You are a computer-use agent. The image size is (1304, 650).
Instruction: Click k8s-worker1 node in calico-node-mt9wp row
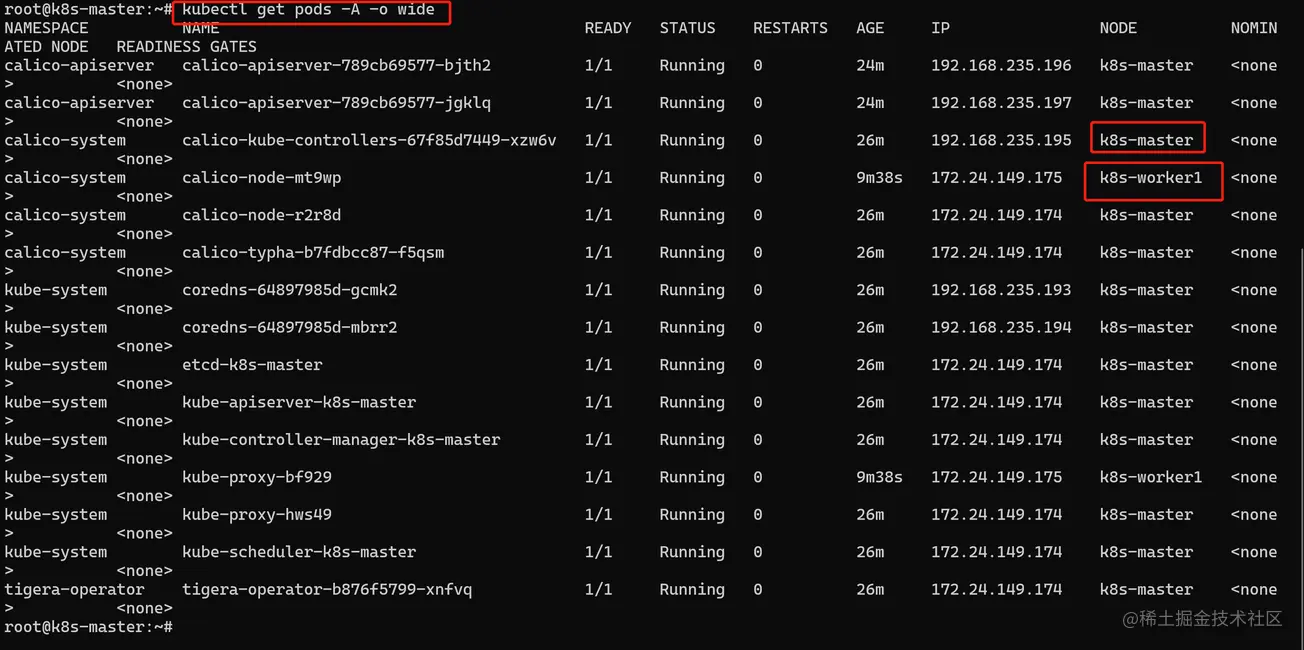1151,178
